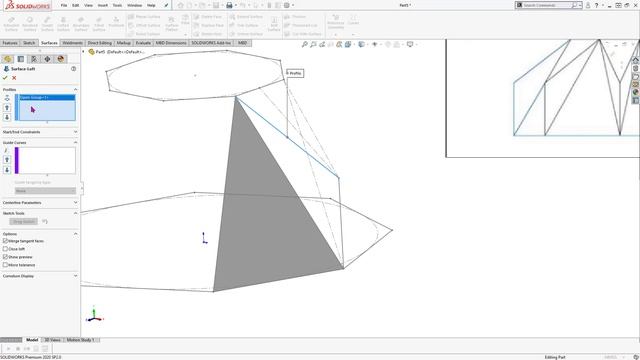
Task: Move selected profile down arrow button
Action: coord(7,117)
